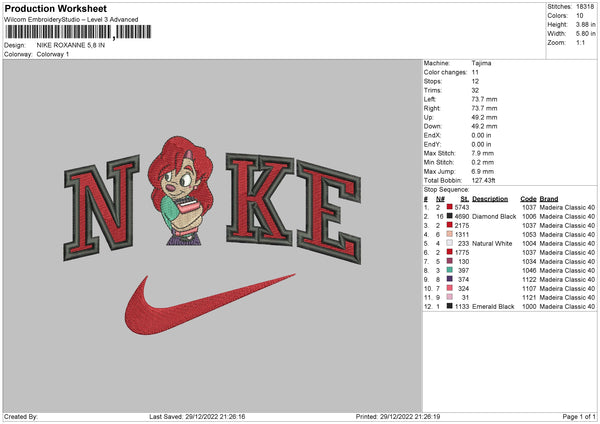Select the Emerald Black description text
The height and width of the screenshot is (424, 600).
click(493, 307)
